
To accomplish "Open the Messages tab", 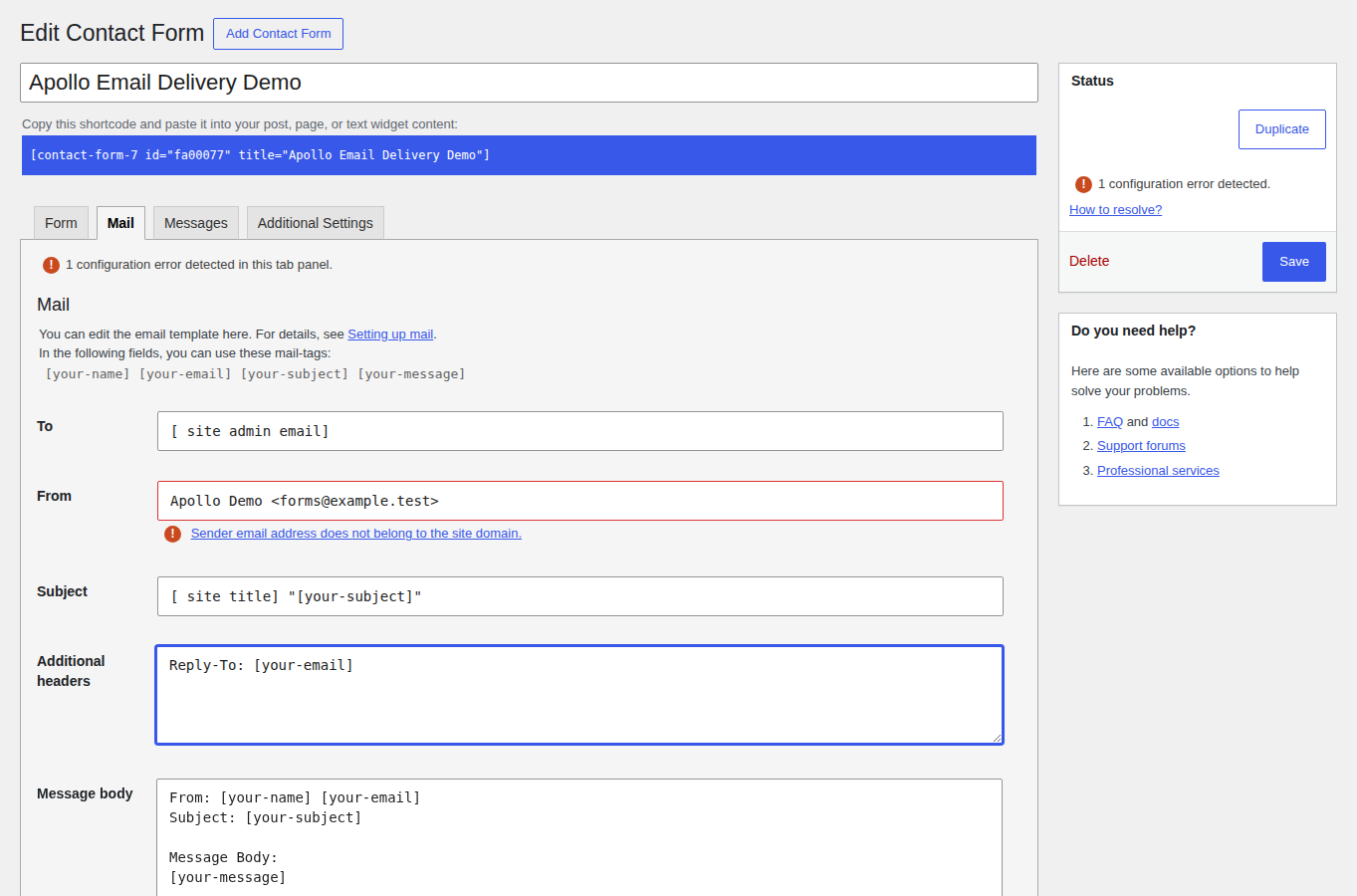I will (196, 223).
